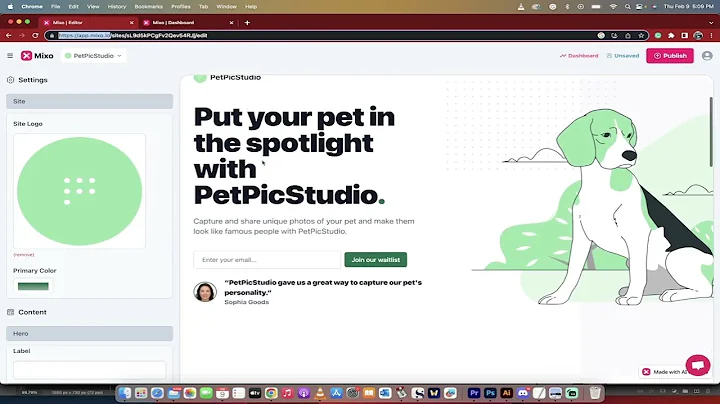Click the Enter your email field
This screenshot has height=404, width=720.
point(267,260)
